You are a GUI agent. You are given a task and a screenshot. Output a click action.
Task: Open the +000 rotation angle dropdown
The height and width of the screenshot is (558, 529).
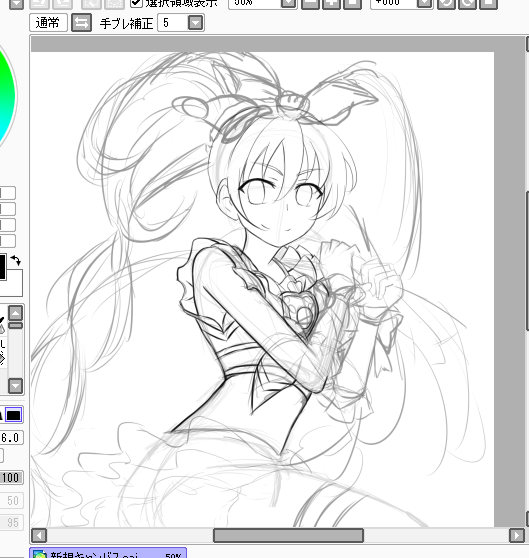point(424,3)
